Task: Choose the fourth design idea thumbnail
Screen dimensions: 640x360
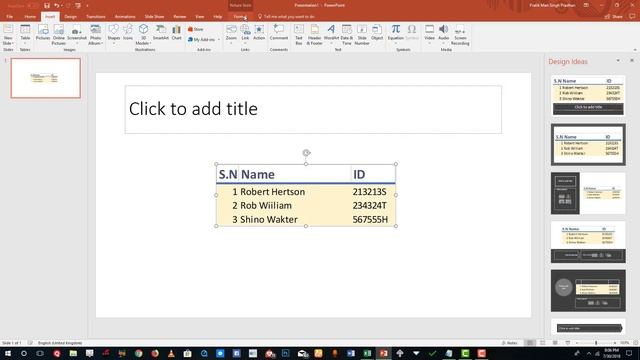Action: coord(588,242)
